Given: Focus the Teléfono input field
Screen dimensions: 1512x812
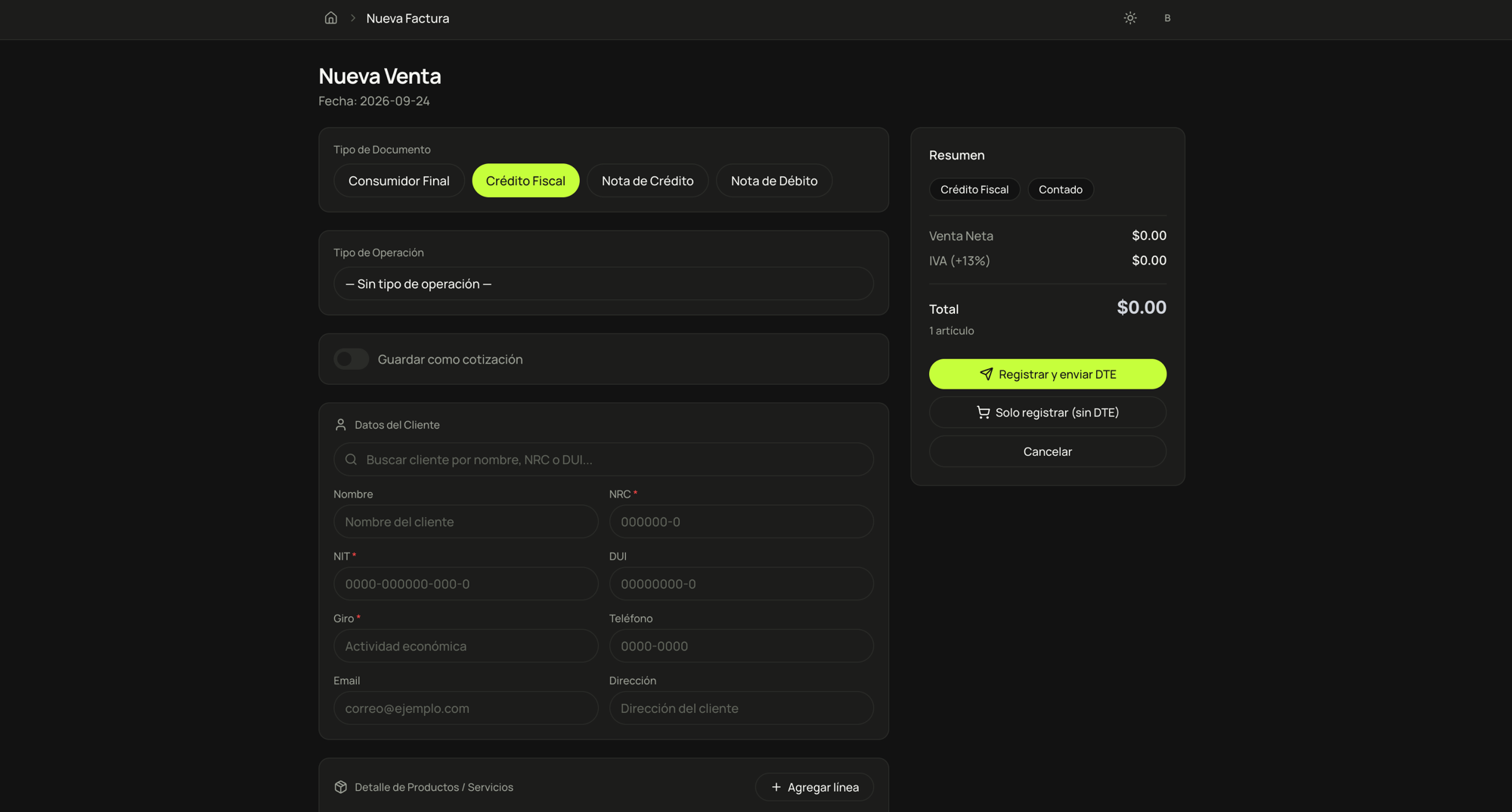Looking at the screenshot, I should point(741,646).
